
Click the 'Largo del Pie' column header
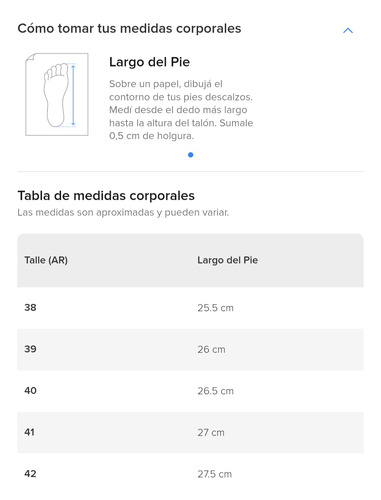(x=227, y=260)
